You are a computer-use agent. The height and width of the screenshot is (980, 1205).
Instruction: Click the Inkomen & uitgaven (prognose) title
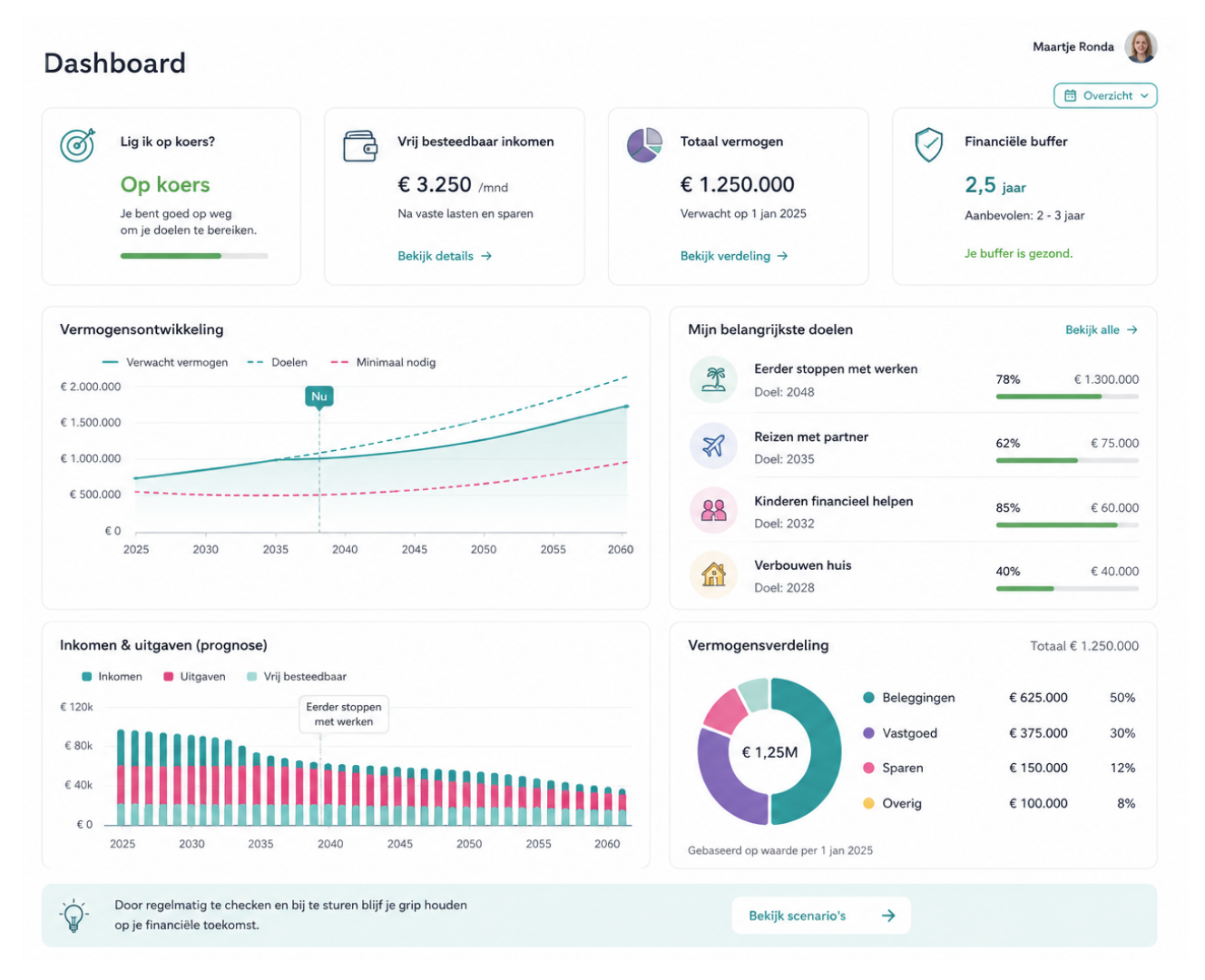pyautogui.click(x=163, y=645)
